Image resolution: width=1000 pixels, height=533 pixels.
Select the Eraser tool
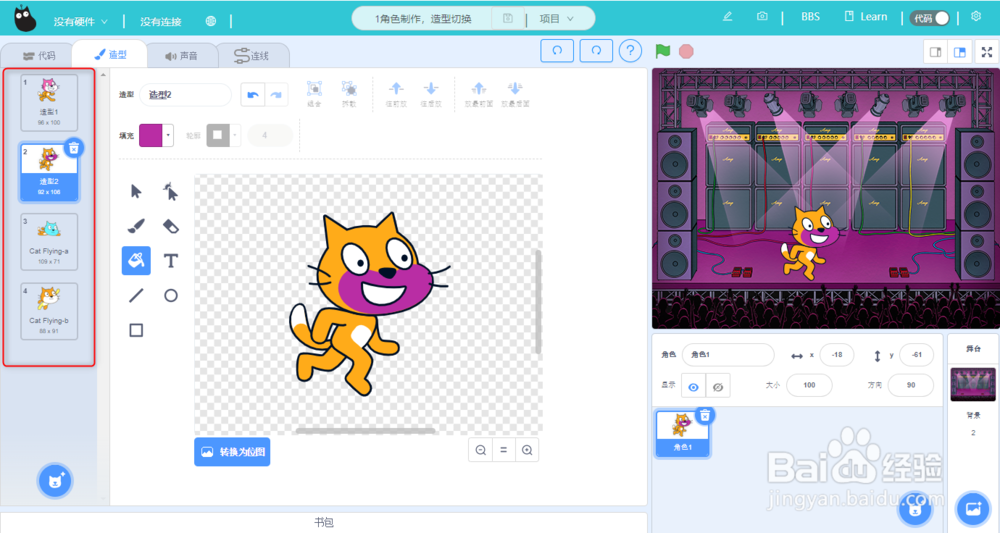170,226
